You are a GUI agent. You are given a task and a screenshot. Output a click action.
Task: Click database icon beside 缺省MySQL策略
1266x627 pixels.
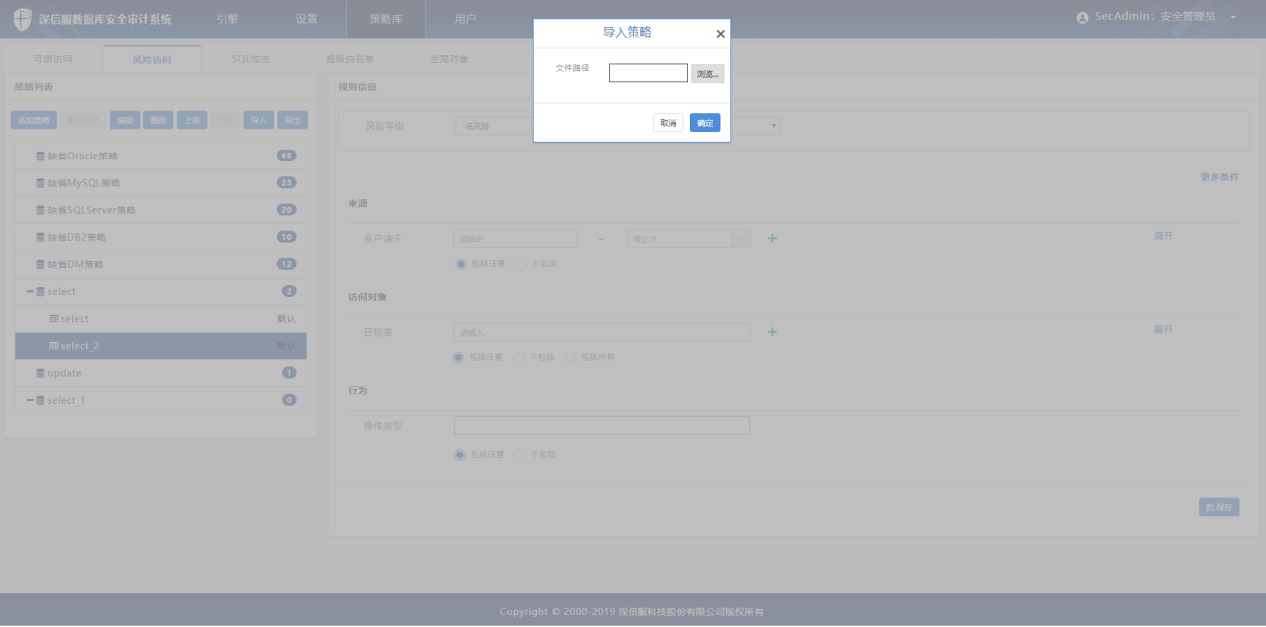pos(41,183)
